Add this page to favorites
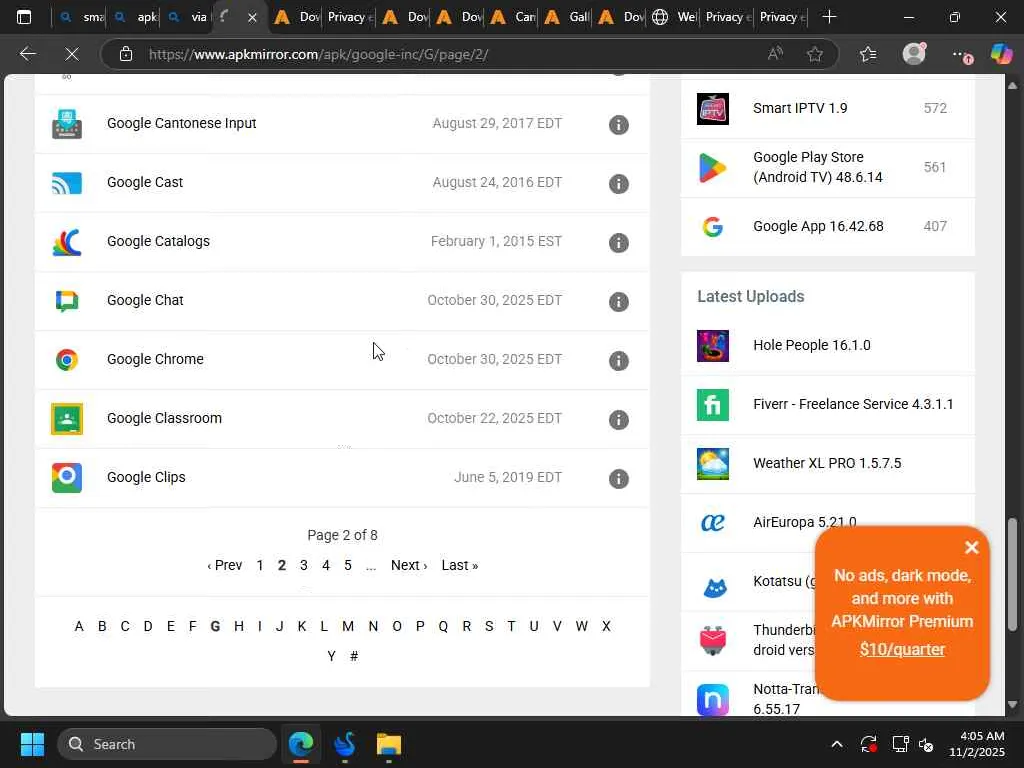 814,54
